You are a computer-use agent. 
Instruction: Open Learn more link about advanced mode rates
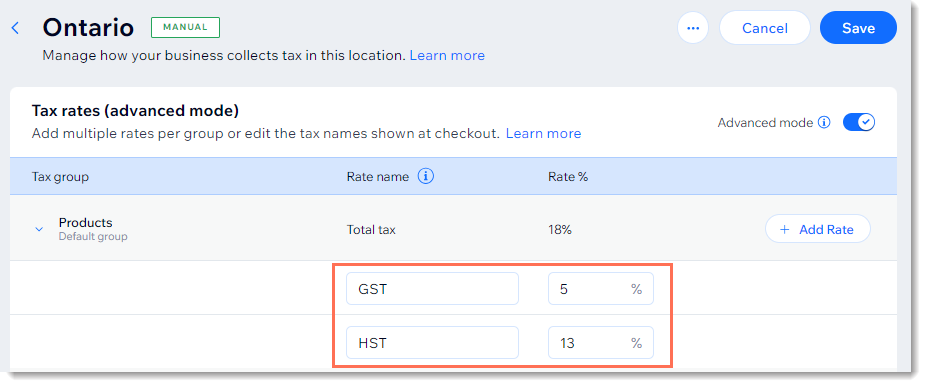[x=543, y=134]
